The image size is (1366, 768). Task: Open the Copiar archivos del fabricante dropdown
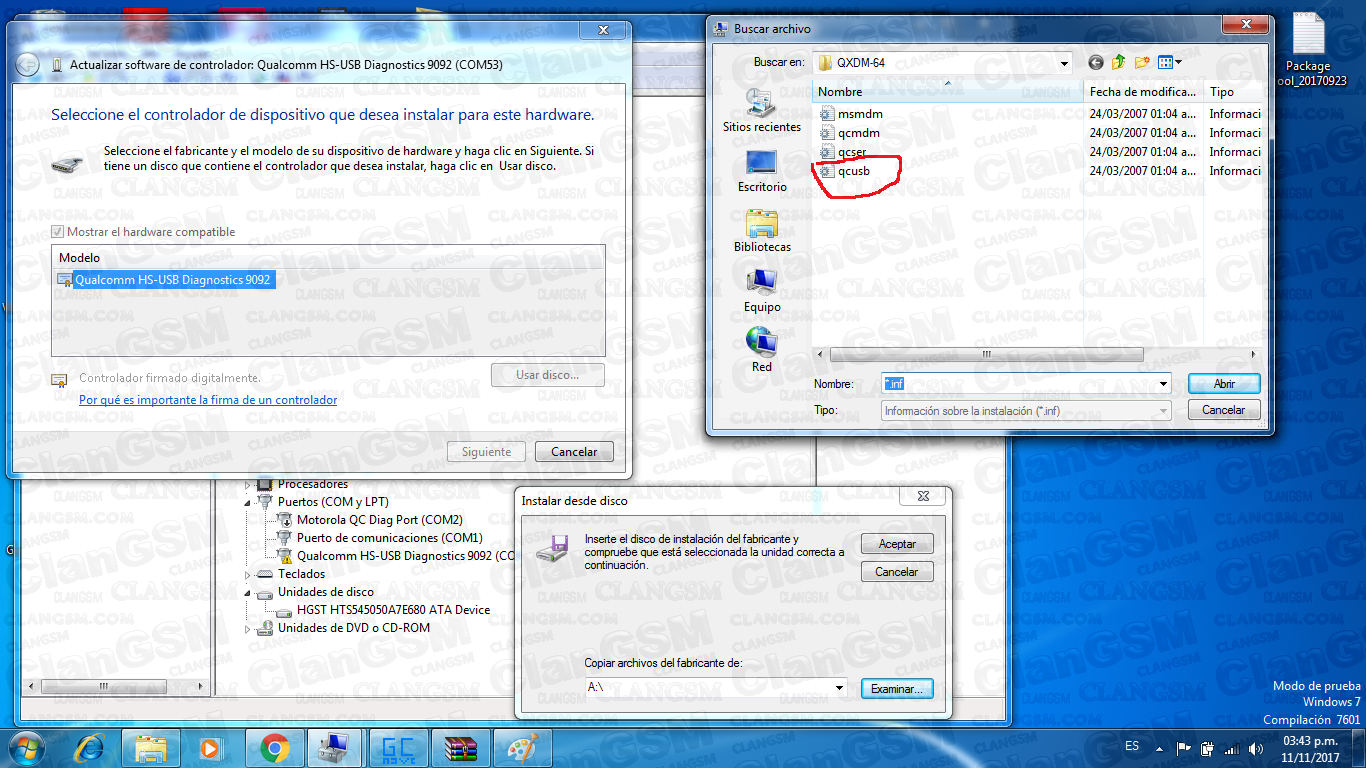tap(839, 688)
